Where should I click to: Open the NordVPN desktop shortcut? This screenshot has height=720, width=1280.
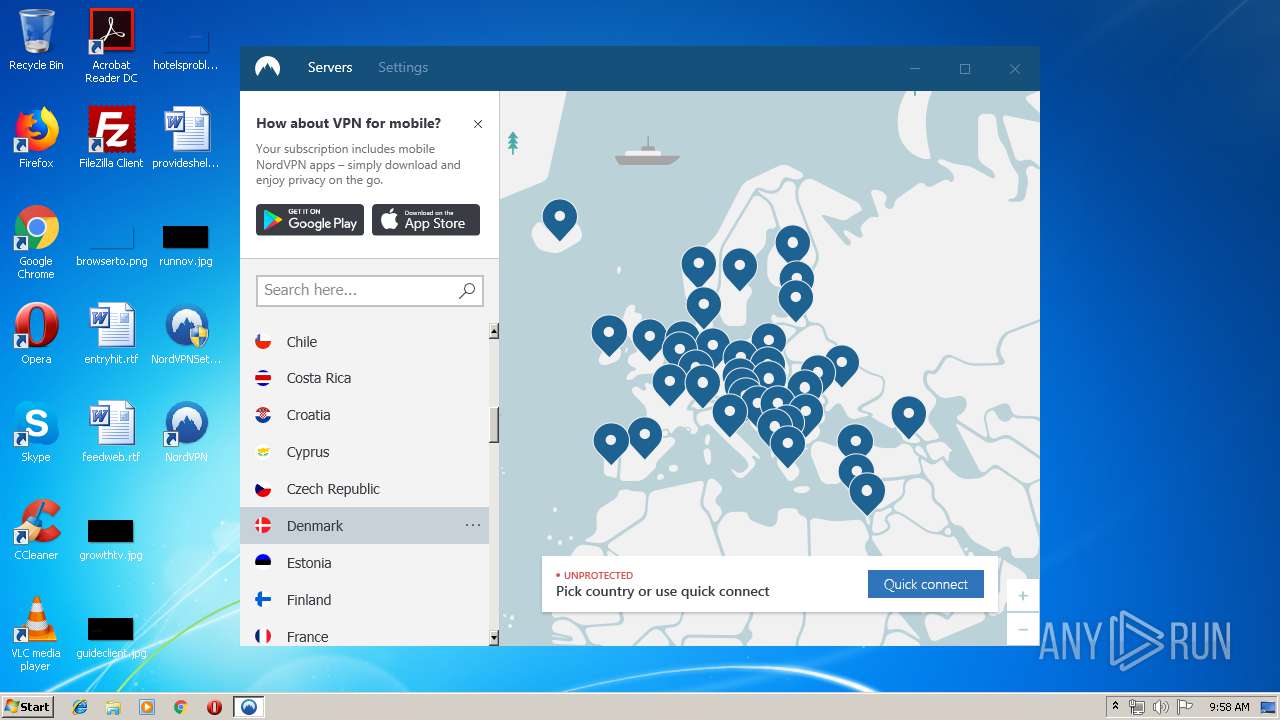[186, 432]
